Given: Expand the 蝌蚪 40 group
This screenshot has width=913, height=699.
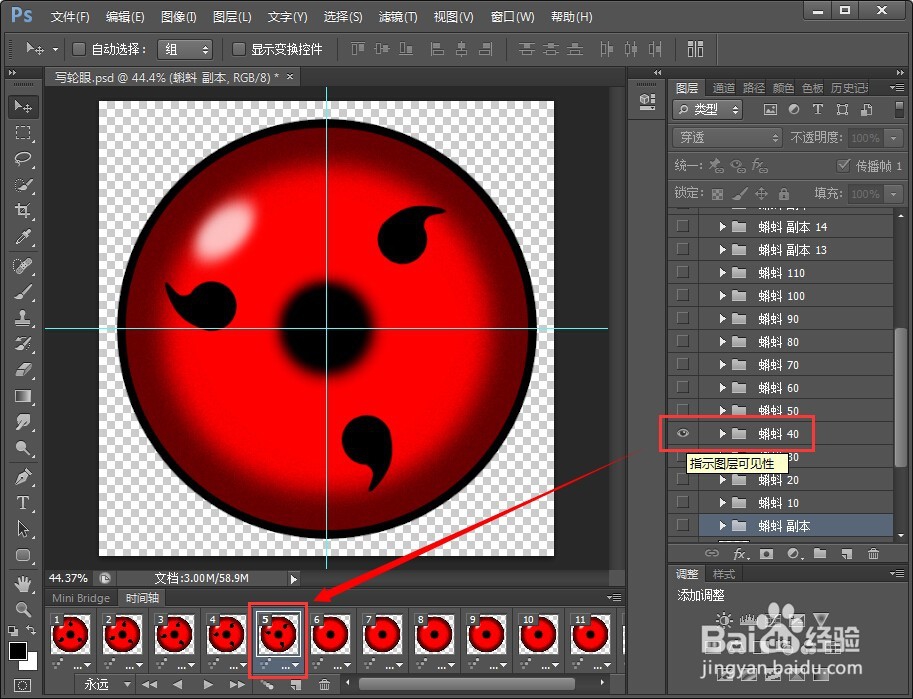Looking at the screenshot, I should tap(723, 433).
